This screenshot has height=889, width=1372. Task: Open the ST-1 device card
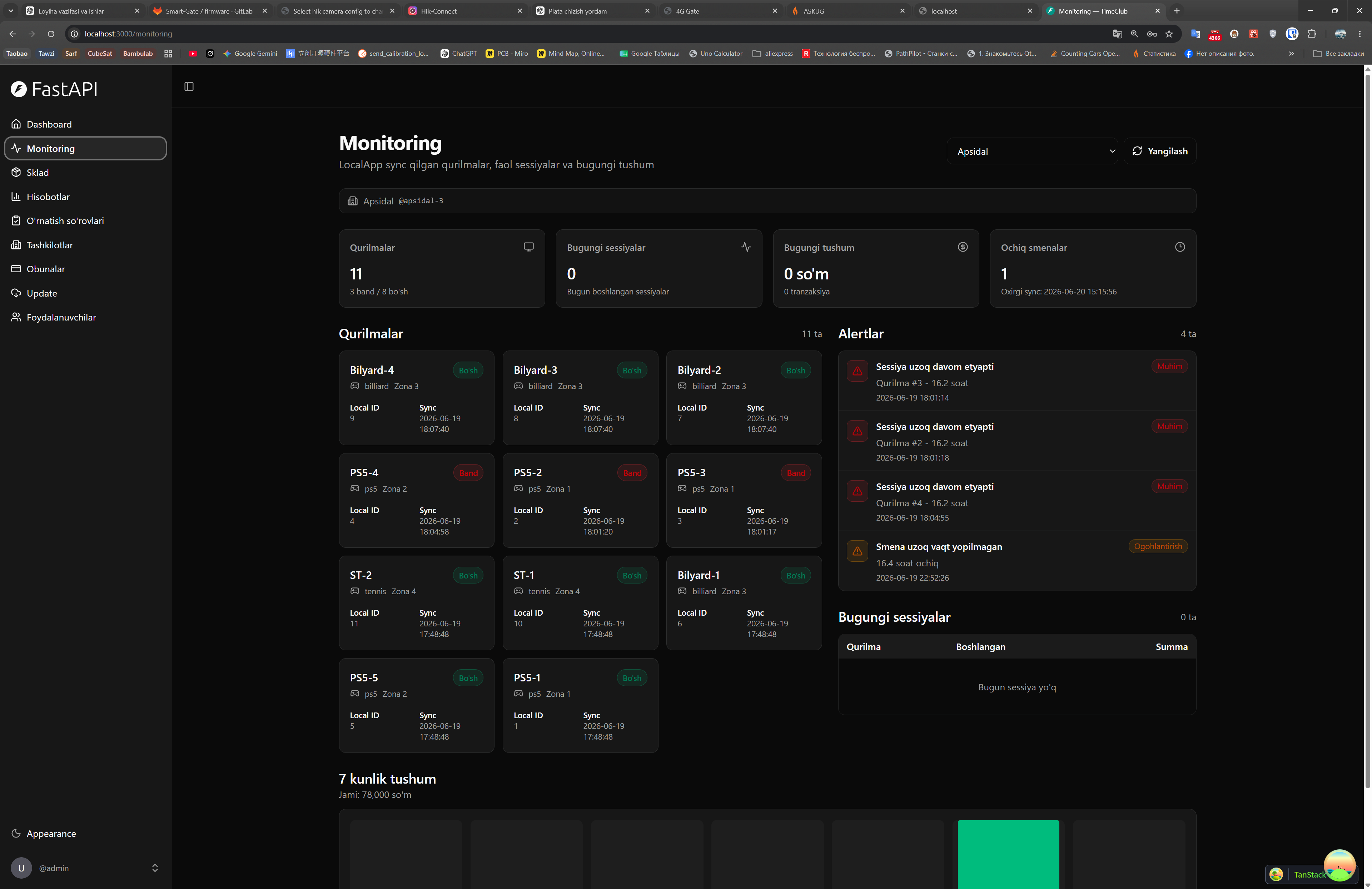[x=580, y=603]
